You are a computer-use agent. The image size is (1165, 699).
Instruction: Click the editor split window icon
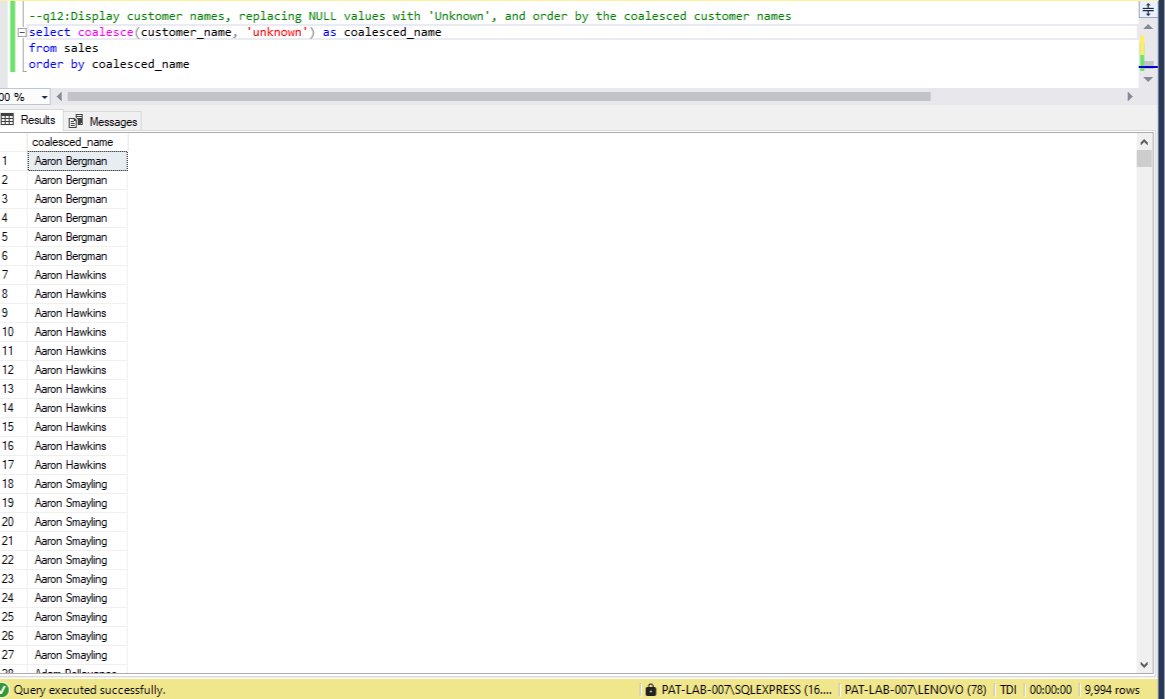click(x=1148, y=9)
